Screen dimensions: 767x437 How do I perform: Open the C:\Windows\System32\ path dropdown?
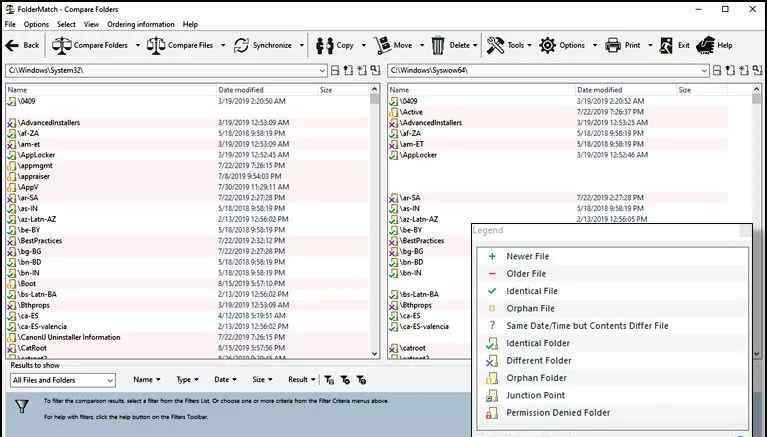(x=322, y=70)
